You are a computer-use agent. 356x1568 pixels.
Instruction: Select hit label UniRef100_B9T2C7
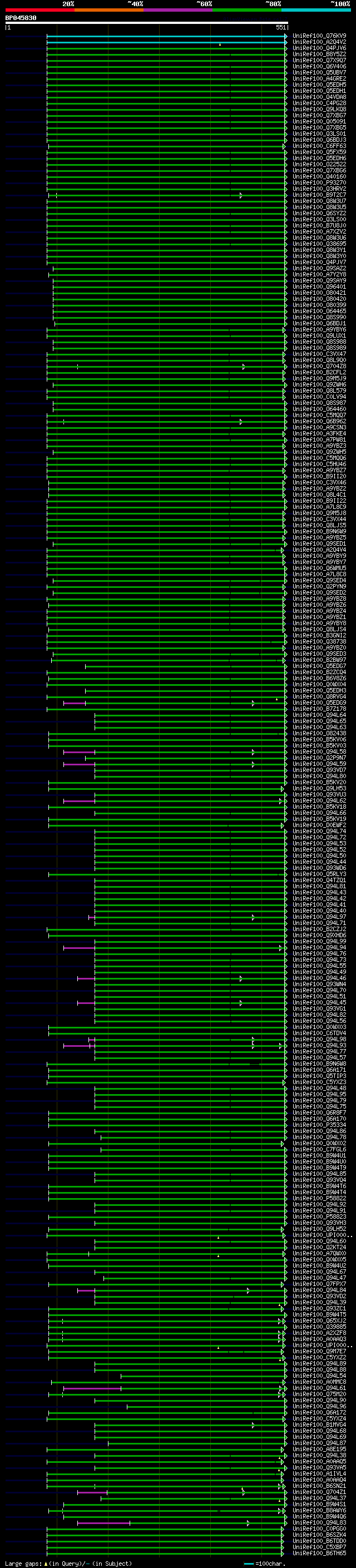[x=319, y=195]
